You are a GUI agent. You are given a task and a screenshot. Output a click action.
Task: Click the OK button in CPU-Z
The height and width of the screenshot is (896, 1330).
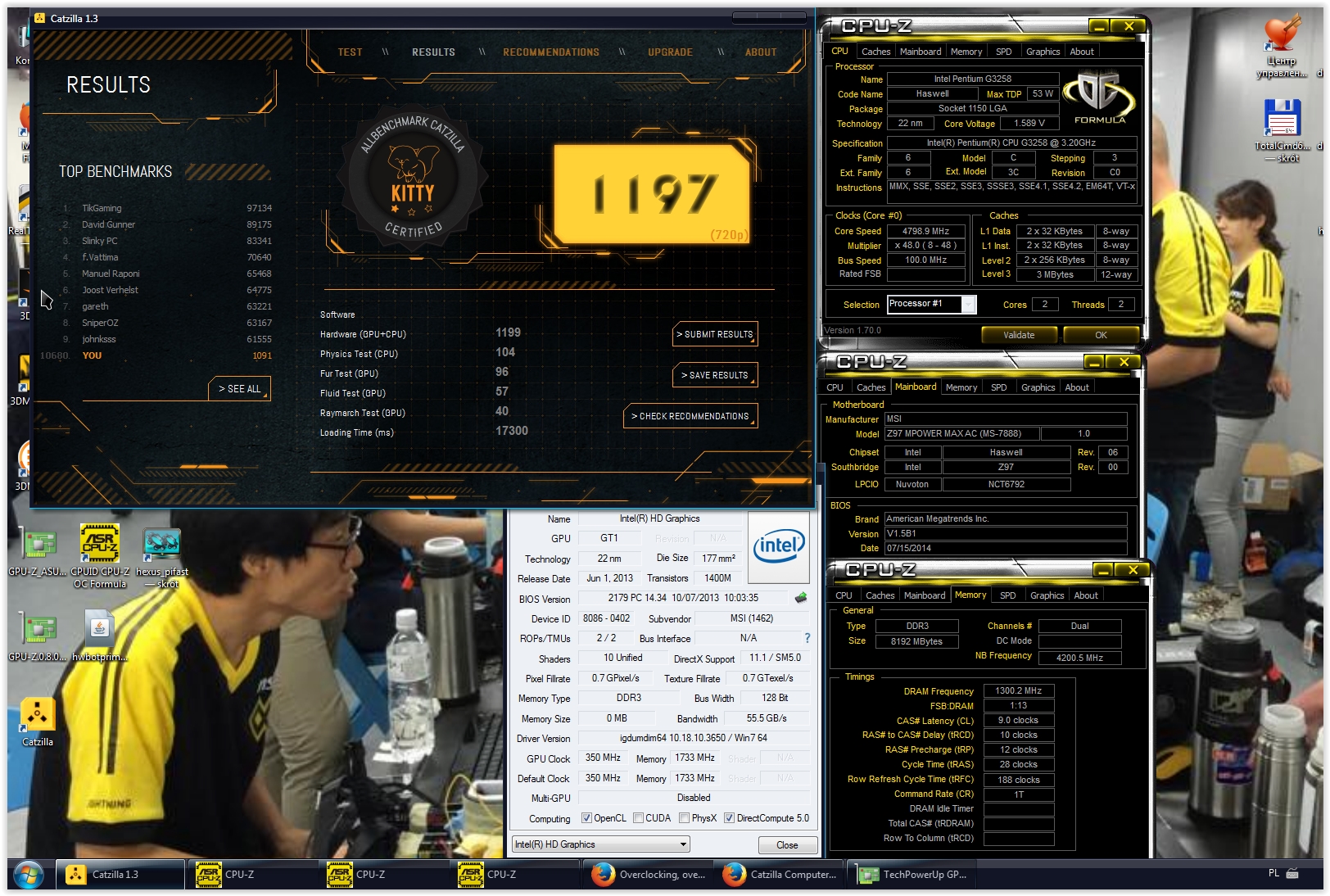(x=1101, y=335)
